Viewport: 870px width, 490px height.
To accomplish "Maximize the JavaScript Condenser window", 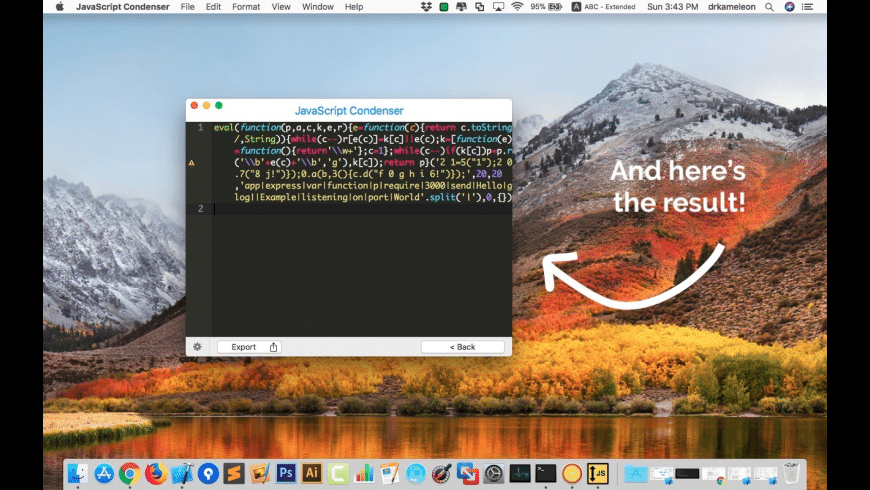I will tap(219, 105).
